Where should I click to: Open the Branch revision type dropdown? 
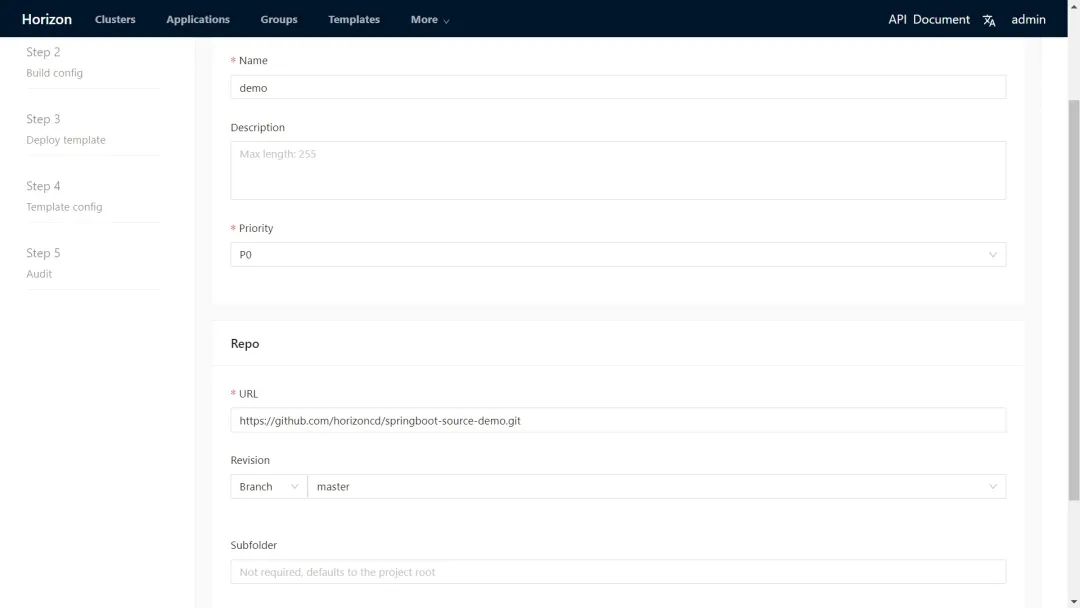(268, 487)
